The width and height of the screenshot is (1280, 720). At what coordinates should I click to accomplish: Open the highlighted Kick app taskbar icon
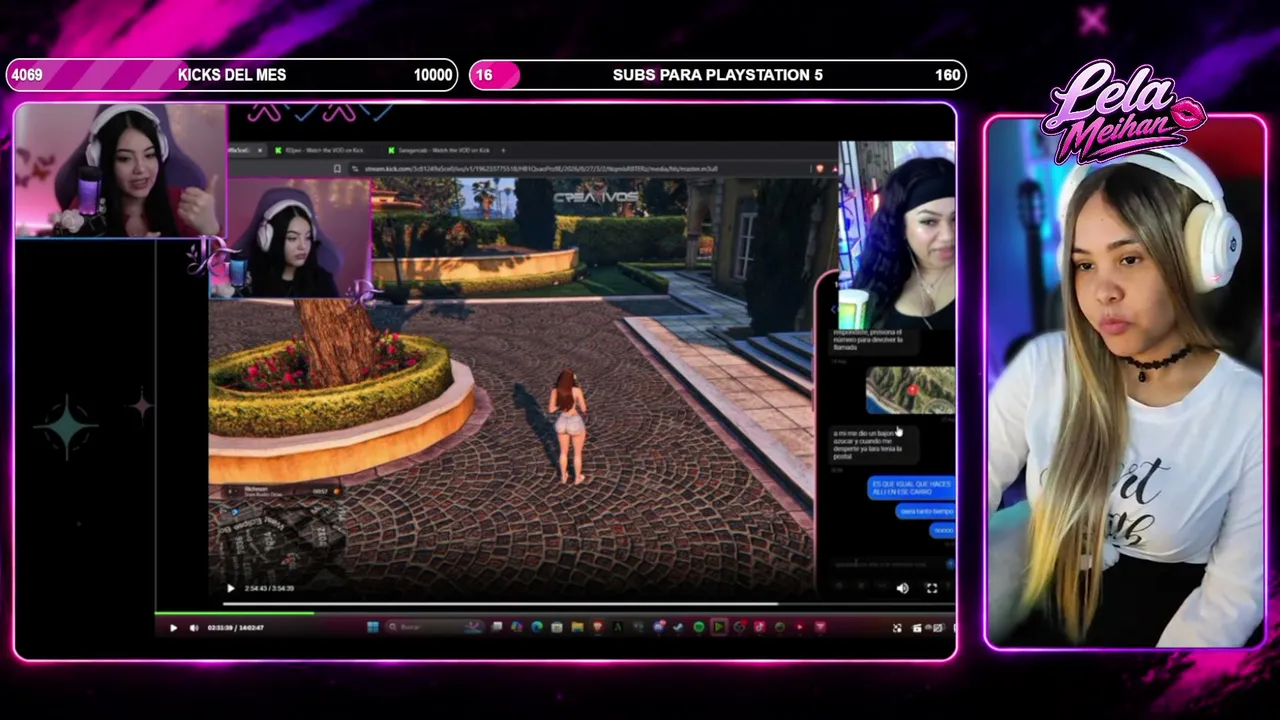pos(718,627)
